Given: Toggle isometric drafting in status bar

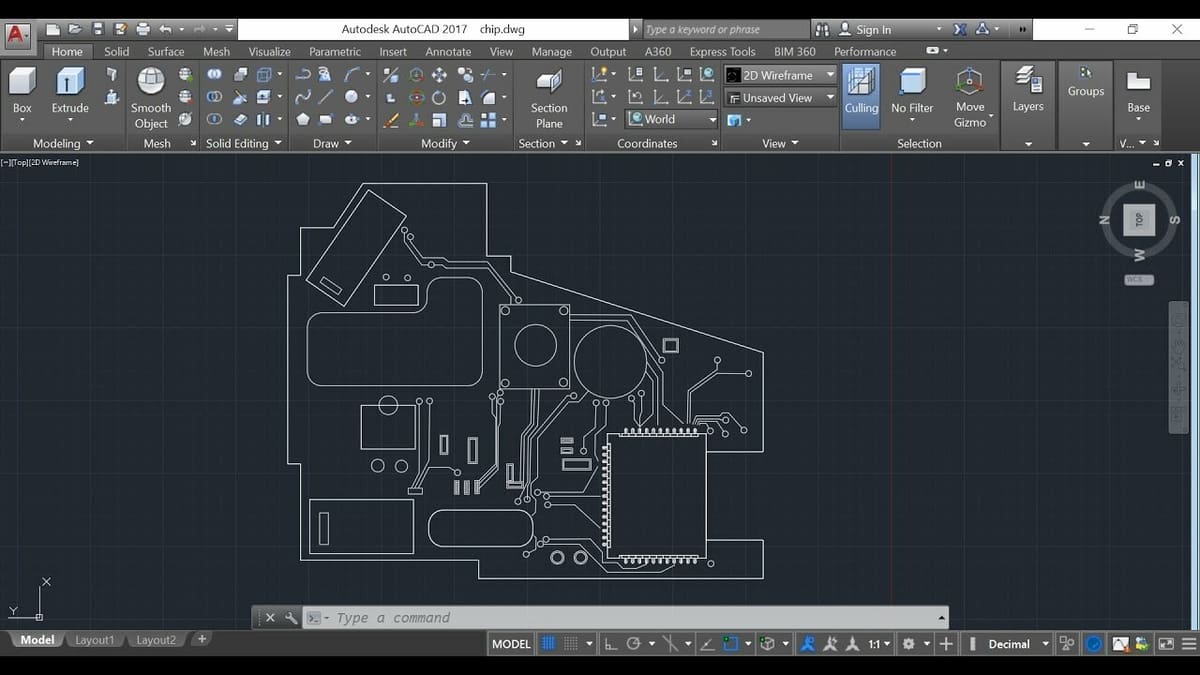Looking at the screenshot, I should (x=671, y=644).
